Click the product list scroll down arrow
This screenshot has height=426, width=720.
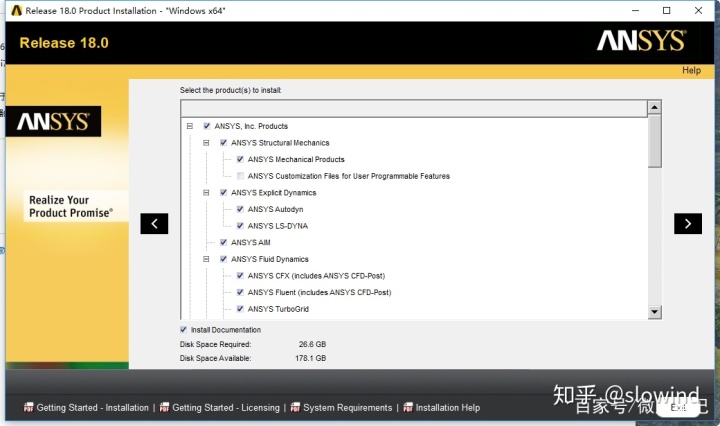click(x=654, y=312)
